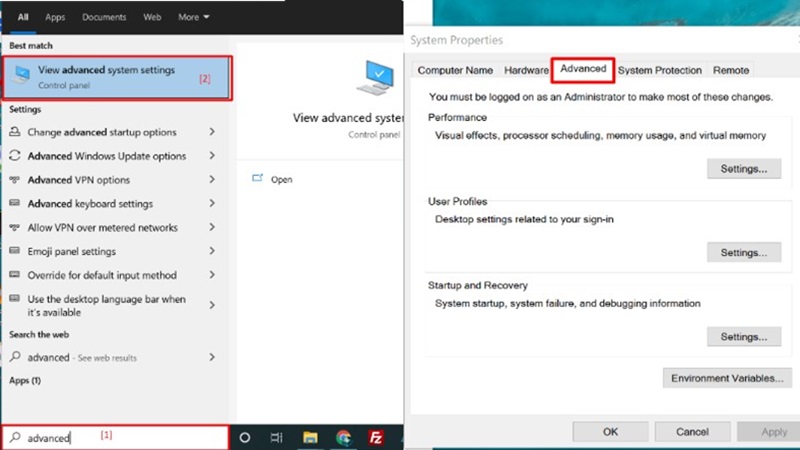Open Startup and Recovery Settings button
This screenshot has width=800, height=450.
click(744, 337)
